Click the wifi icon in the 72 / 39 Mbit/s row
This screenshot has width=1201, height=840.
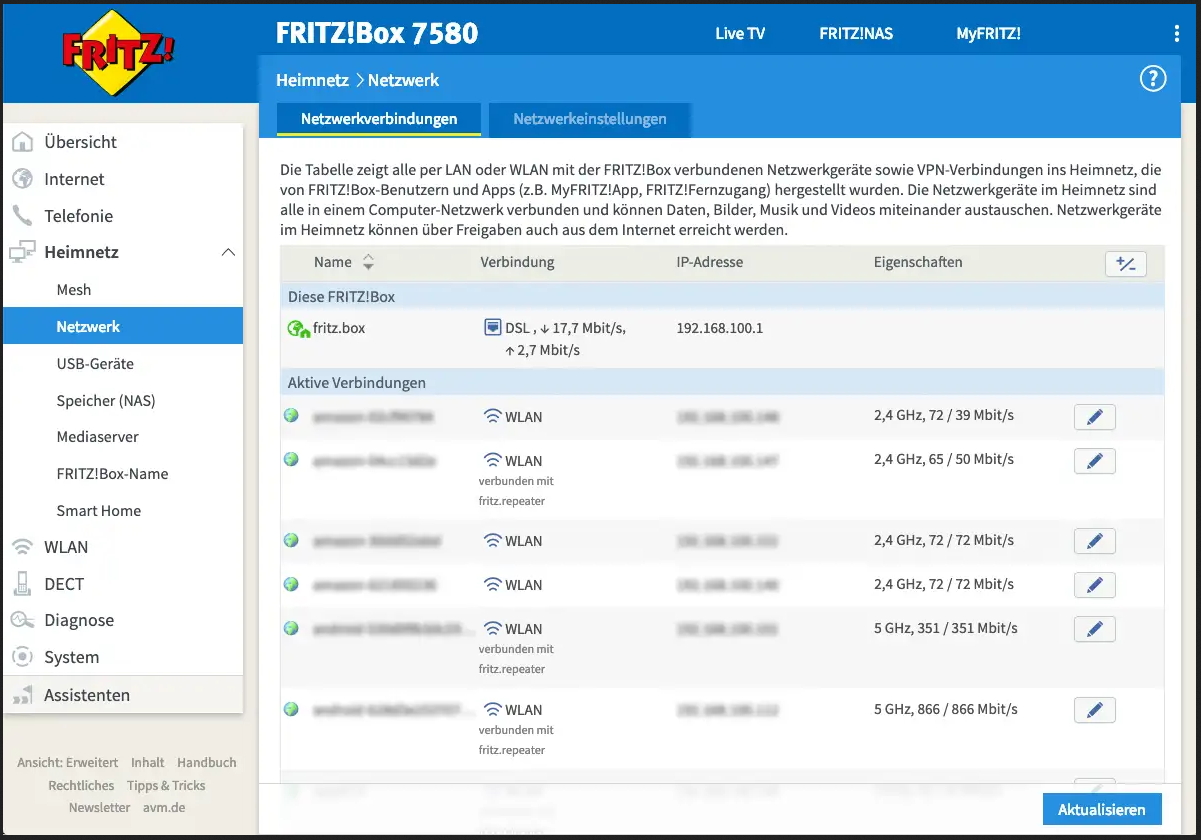[492, 416]
